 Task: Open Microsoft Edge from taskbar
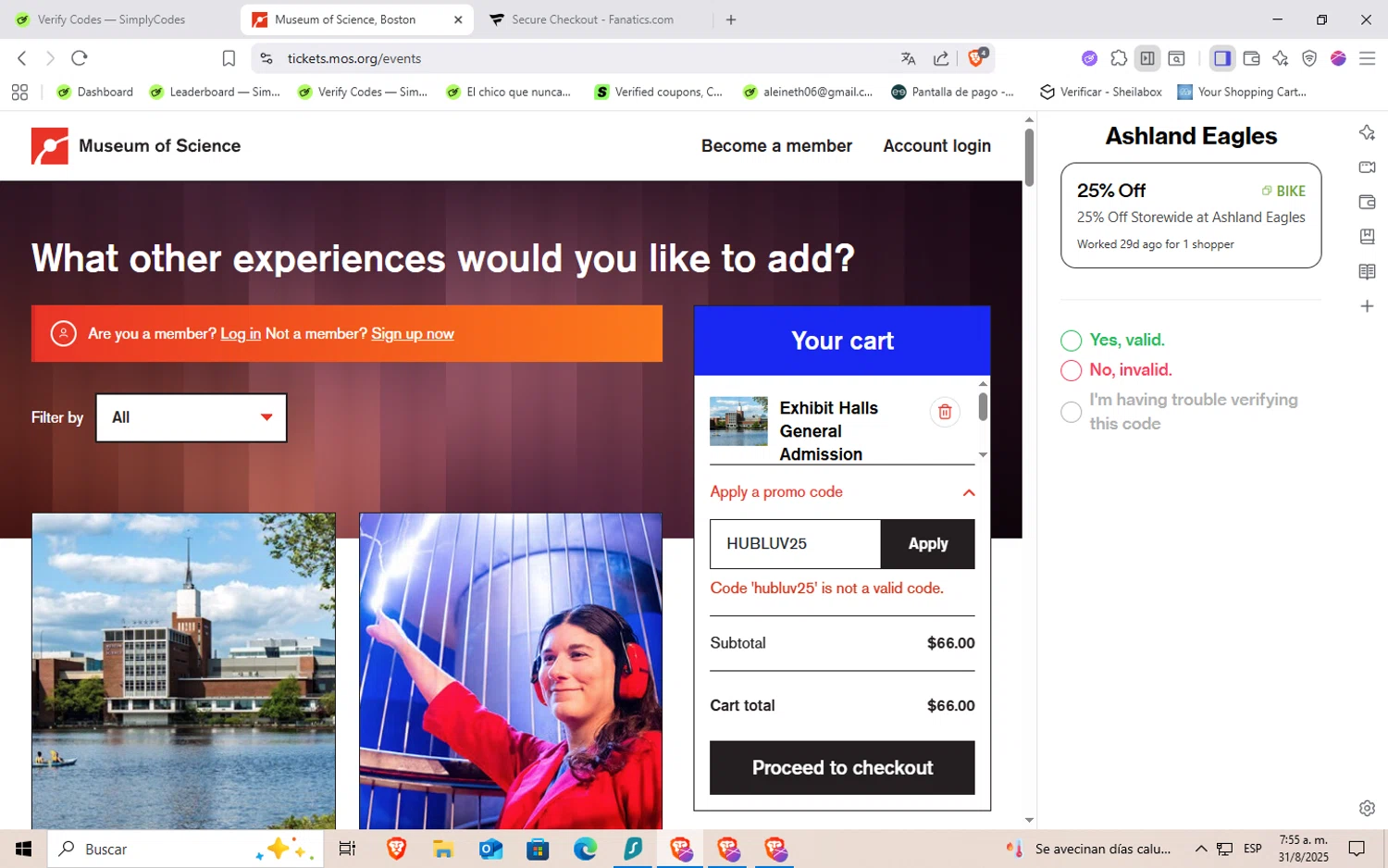[x=585, y=849]
